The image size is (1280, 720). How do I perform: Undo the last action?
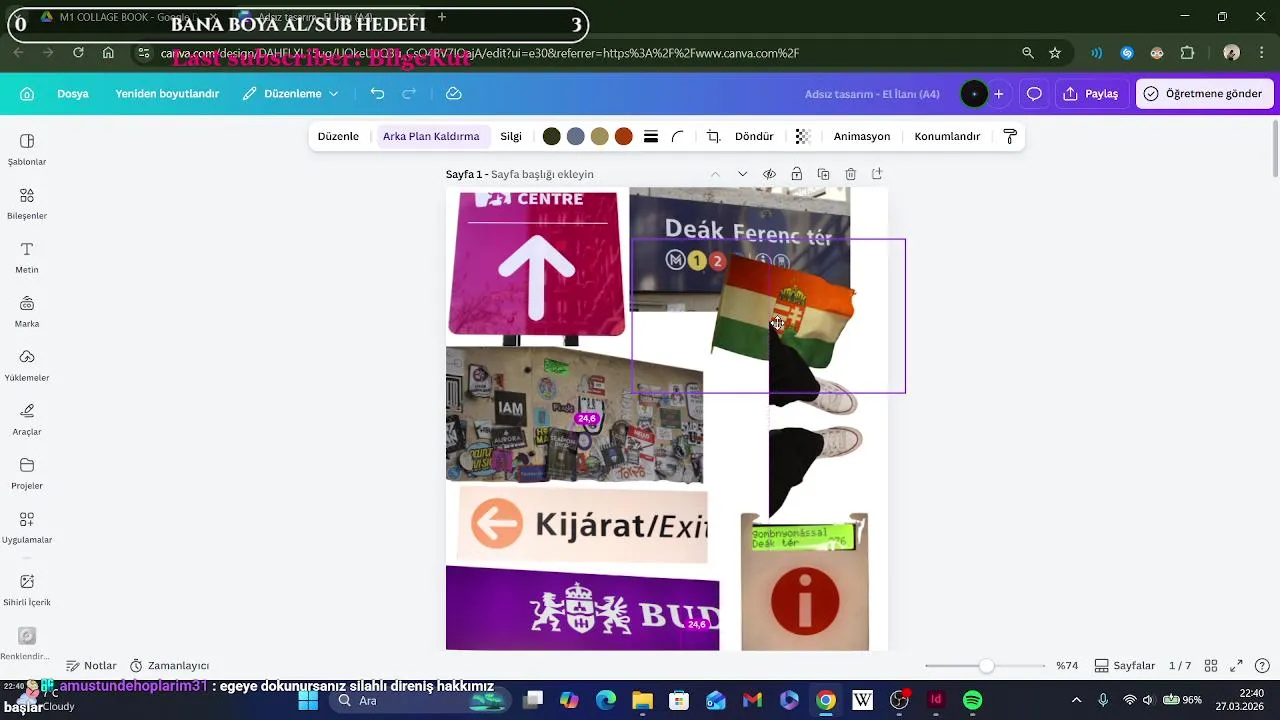pos(377,93)
